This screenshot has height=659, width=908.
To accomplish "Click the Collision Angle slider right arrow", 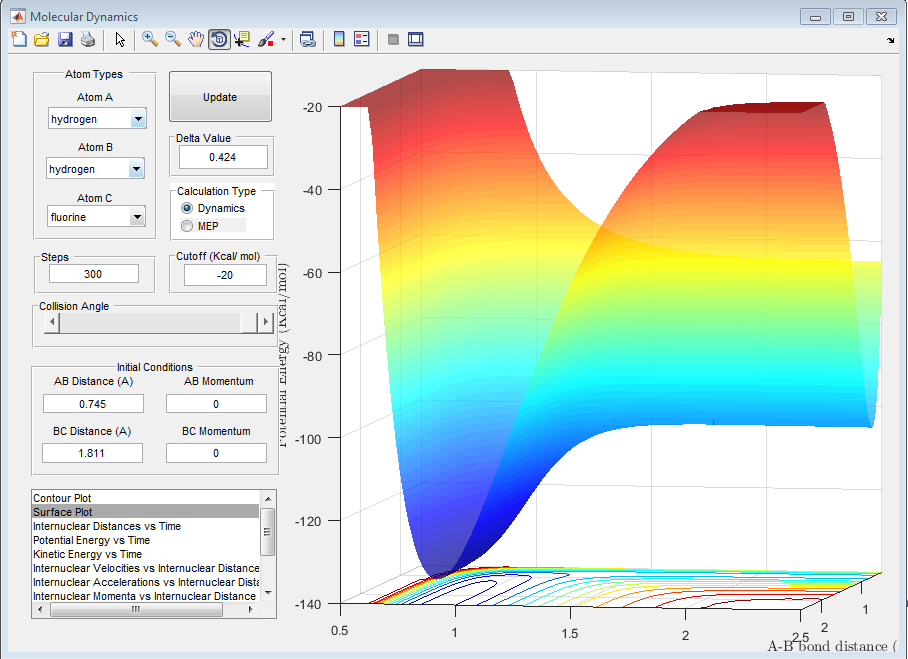I will 266,322.
